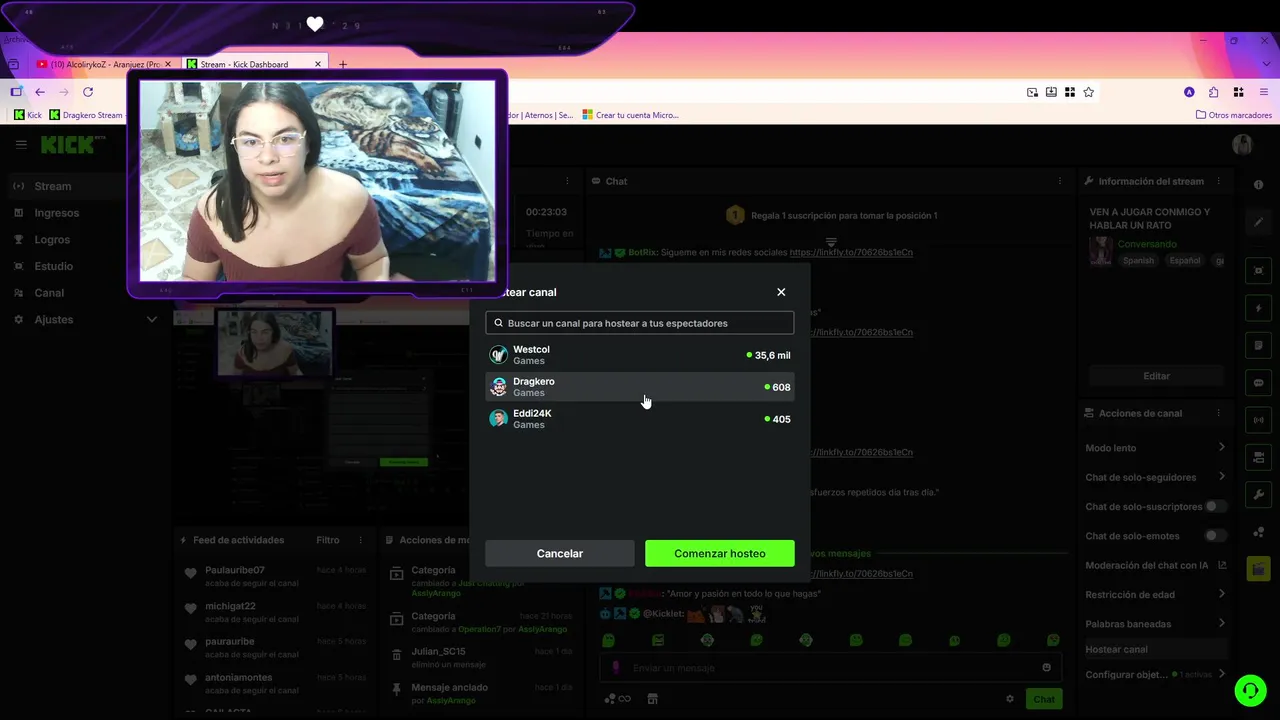The image size is (1280, 720).
Task: Click the Eddi24K avatar icon
Action: pos(498,419)
